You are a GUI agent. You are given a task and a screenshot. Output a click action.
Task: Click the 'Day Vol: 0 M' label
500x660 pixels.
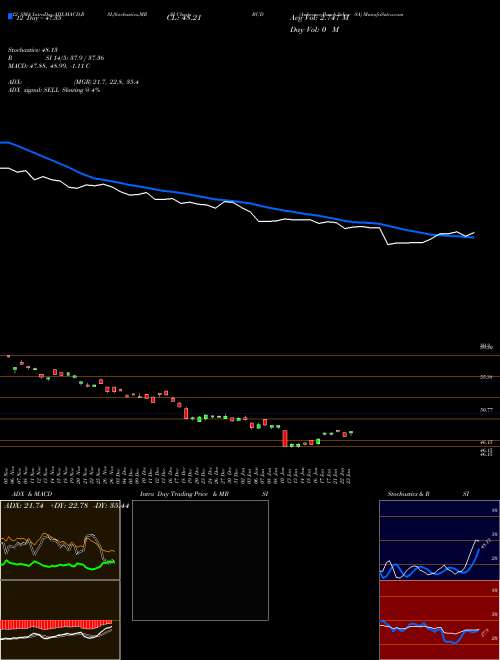point(314,30)
